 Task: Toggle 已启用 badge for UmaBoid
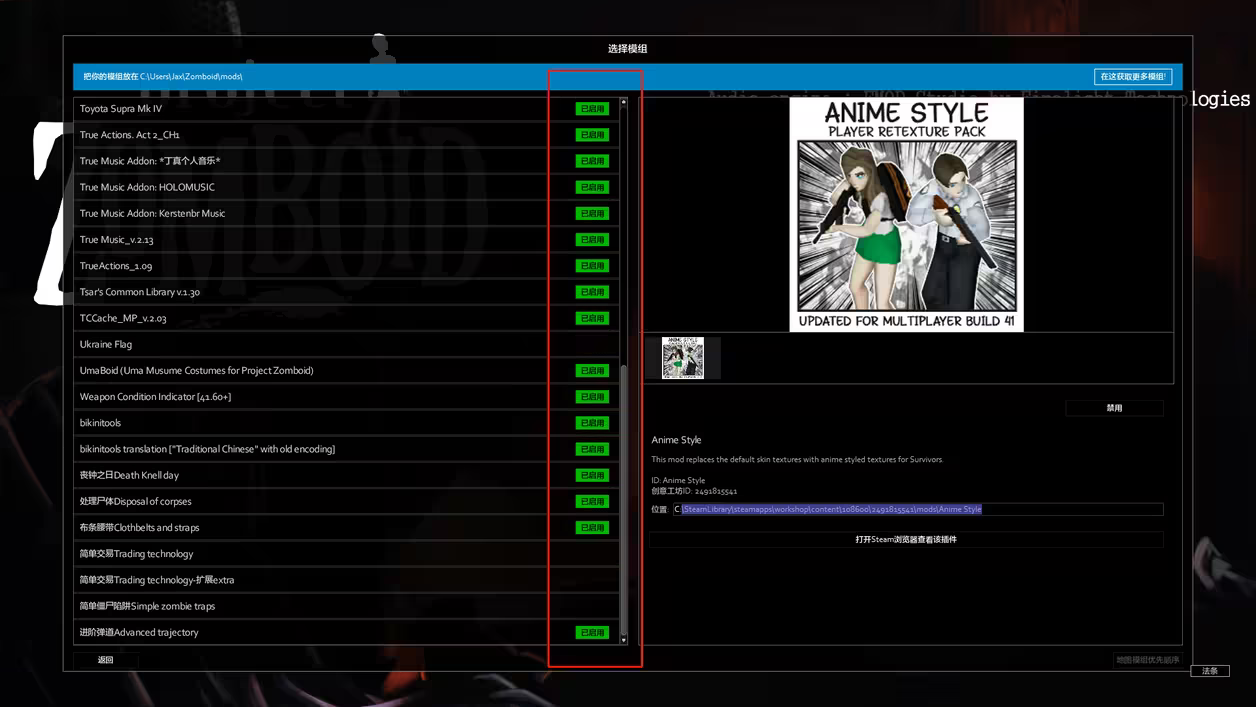pyautogui.click(x=592, y=370)
